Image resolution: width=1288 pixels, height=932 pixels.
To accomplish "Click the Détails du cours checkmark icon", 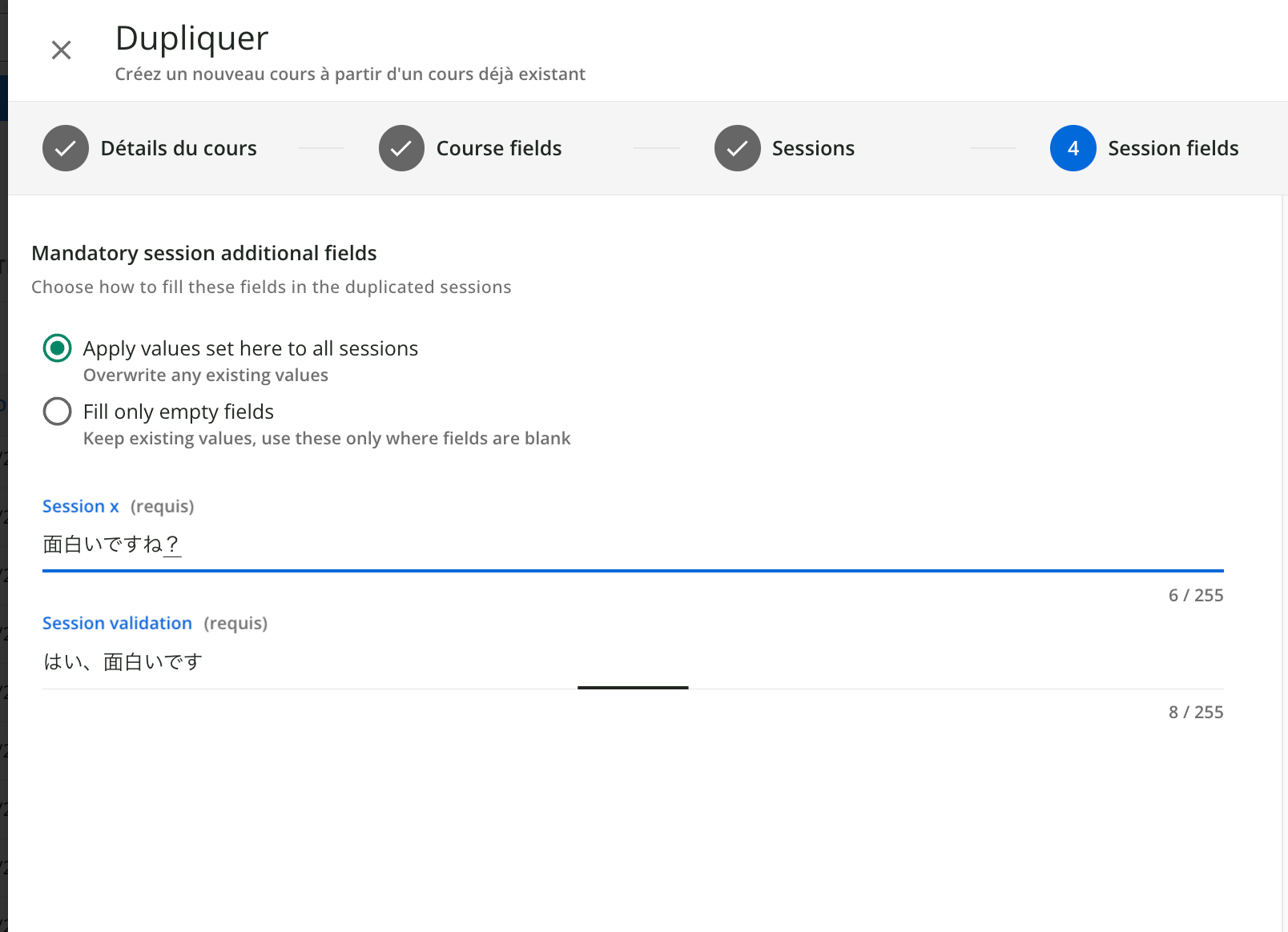I will click(x=66, y=148).
